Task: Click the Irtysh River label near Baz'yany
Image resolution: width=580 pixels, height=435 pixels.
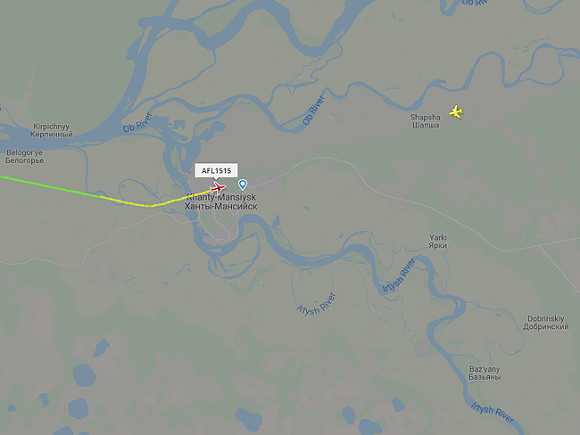Action: pyautogui.click(x=492, y=412)
